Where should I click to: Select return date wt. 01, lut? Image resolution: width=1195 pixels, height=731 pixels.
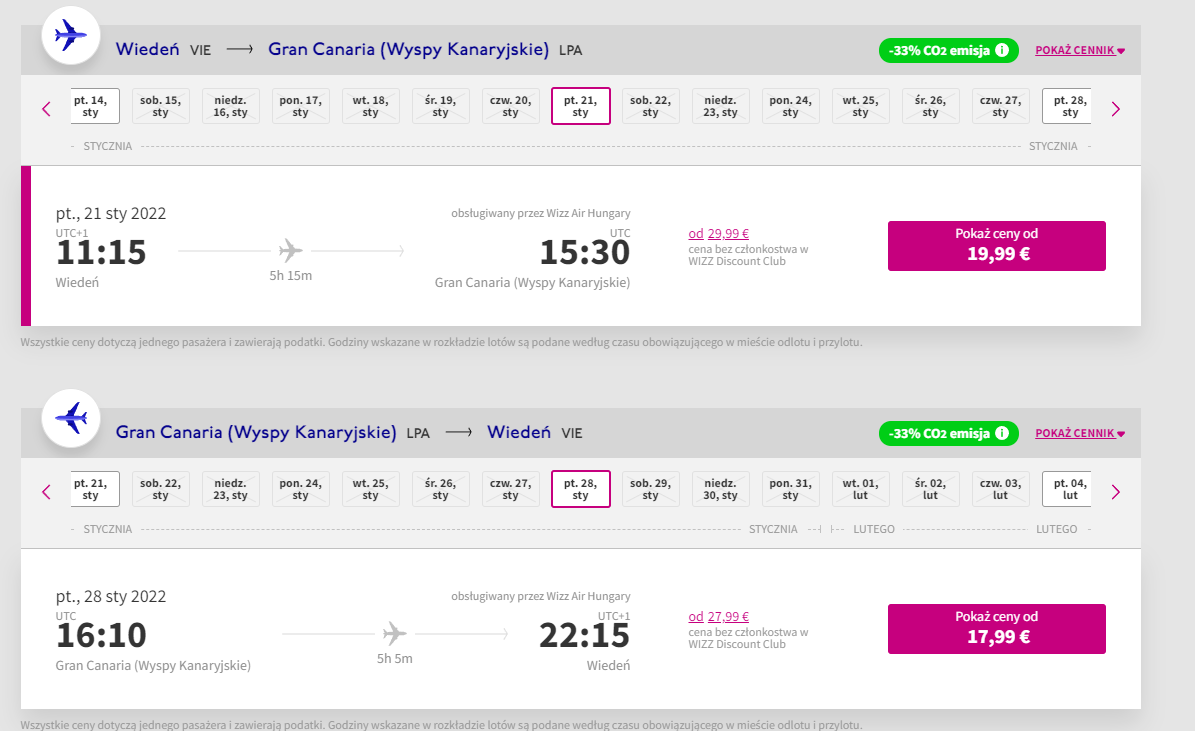tap(861, 489)
